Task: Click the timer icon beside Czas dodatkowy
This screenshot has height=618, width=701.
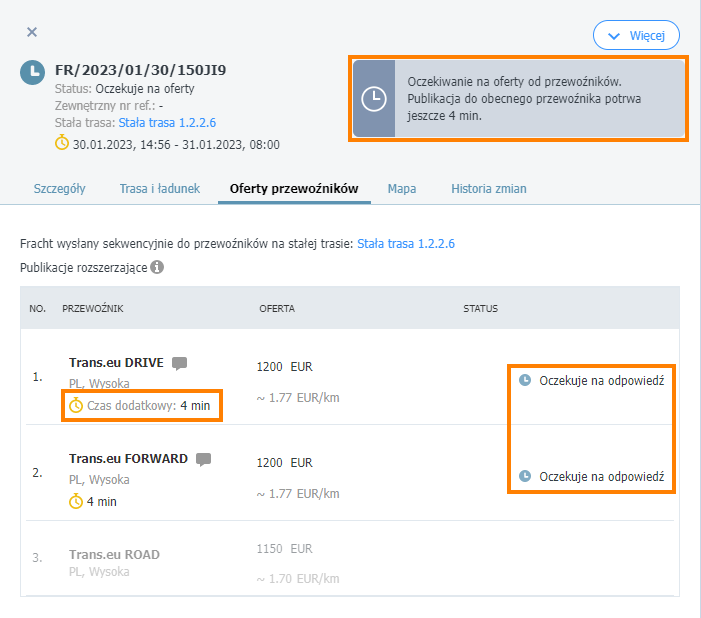Action: point(76,405)
